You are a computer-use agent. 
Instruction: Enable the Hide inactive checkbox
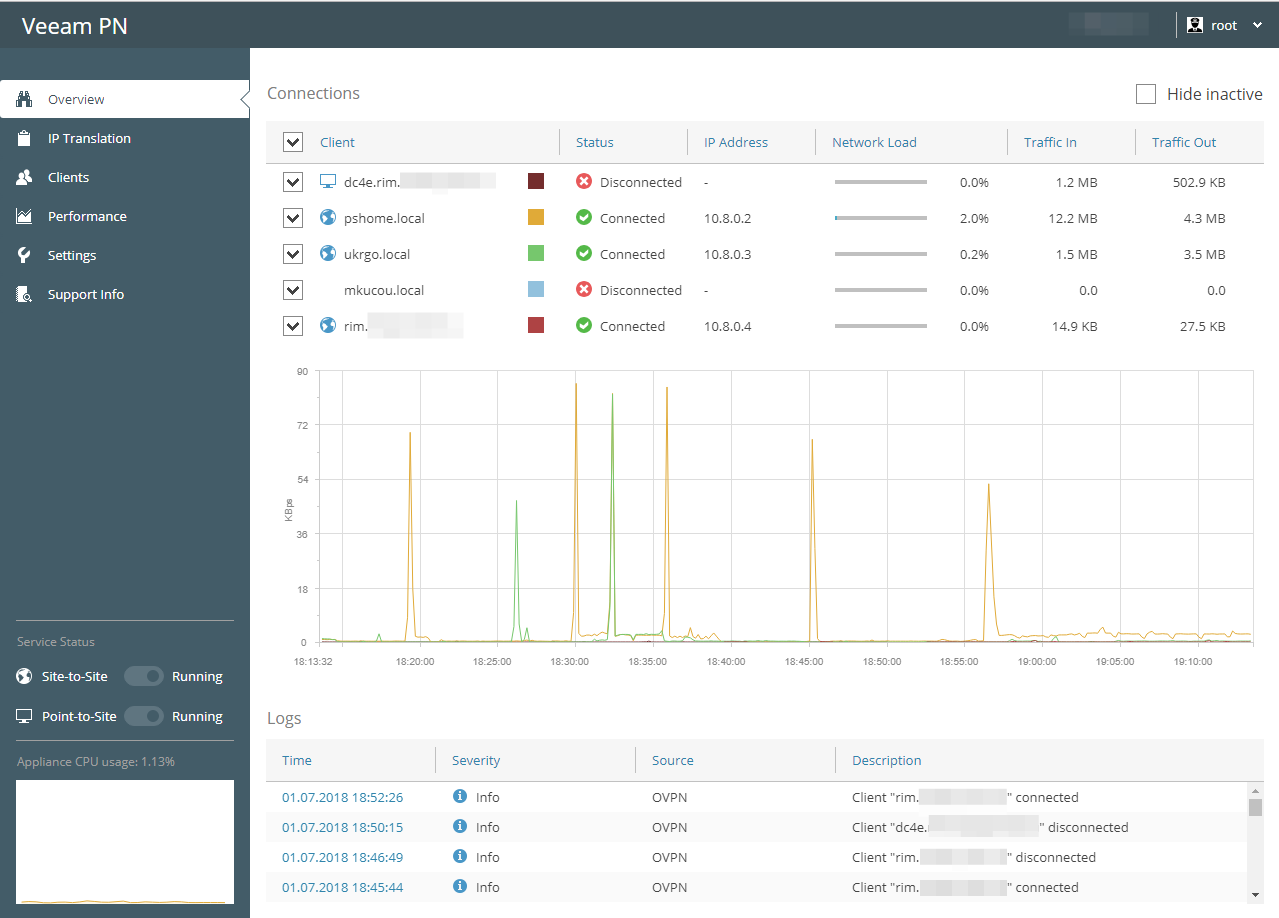click(x=1146, y=94)
